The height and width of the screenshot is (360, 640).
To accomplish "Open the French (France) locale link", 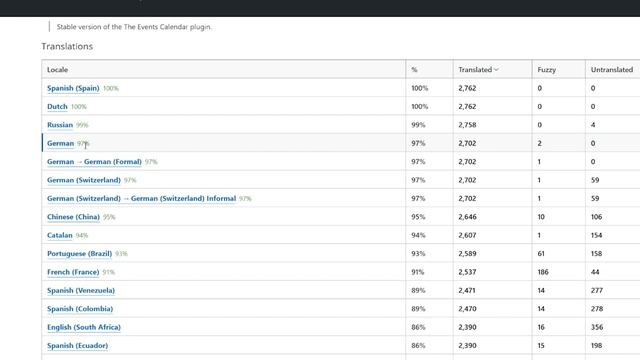I will 73,272.
